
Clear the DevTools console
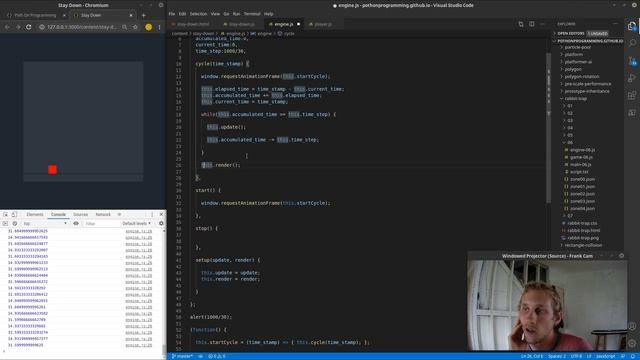point(15,224)
